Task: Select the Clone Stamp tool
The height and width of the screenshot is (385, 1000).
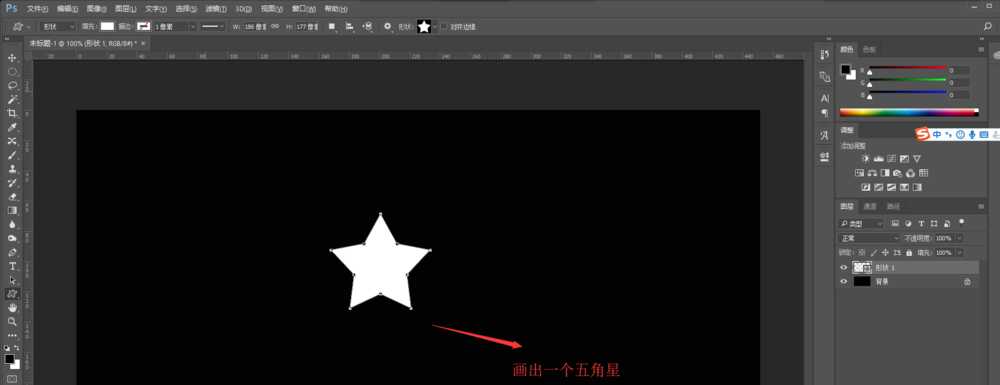Action: click(x=12, y=169)
